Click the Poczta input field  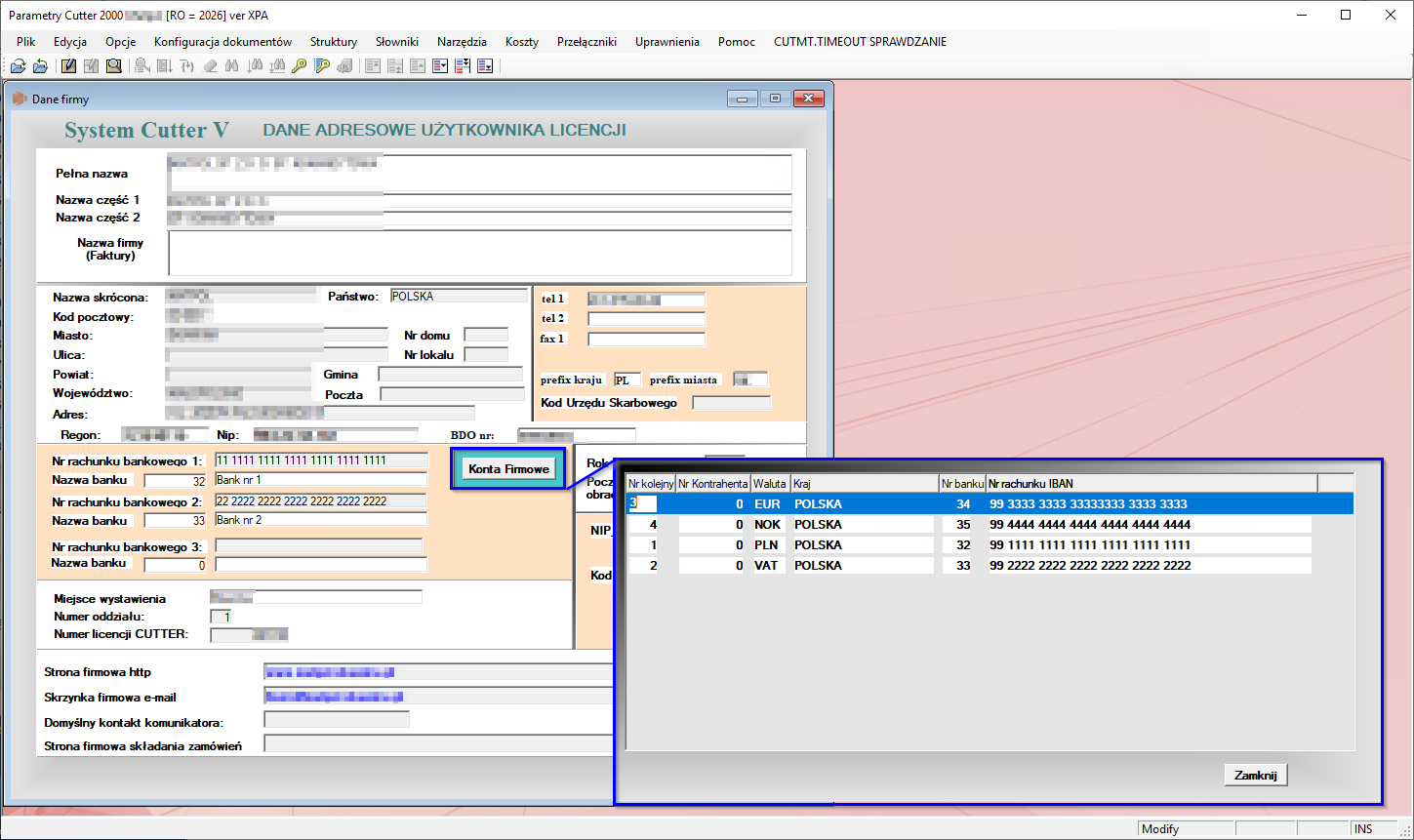coord(452,394)
